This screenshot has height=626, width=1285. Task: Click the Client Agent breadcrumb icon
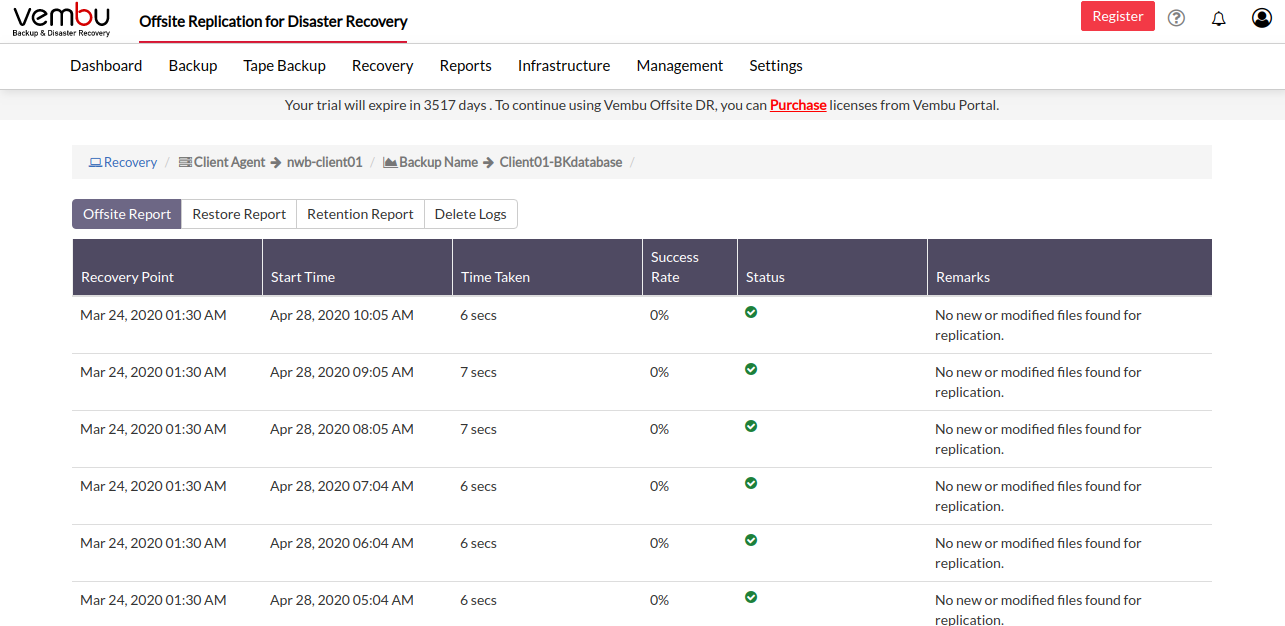click(185, 162)
